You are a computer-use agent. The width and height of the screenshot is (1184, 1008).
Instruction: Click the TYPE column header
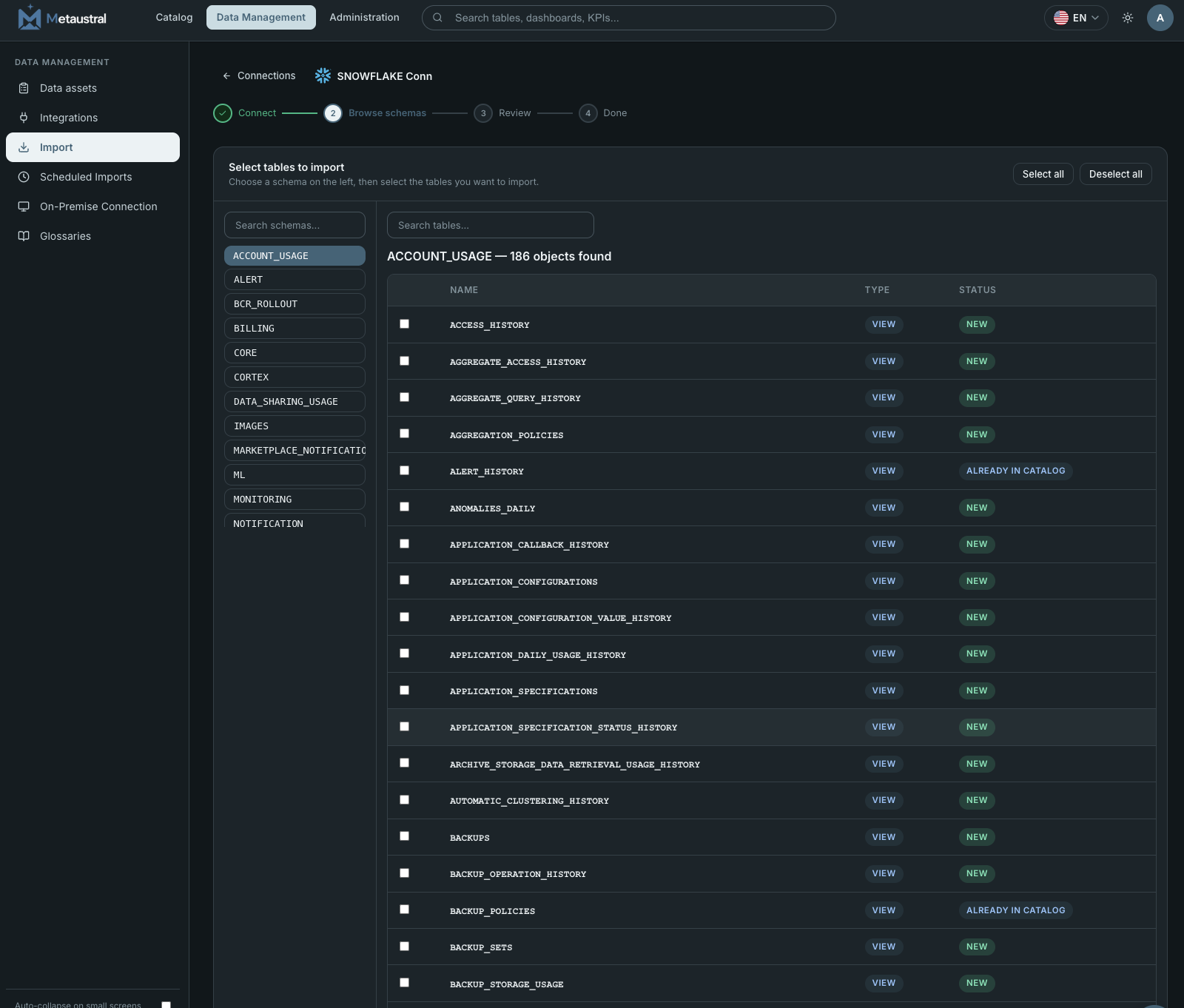point(877,290)
